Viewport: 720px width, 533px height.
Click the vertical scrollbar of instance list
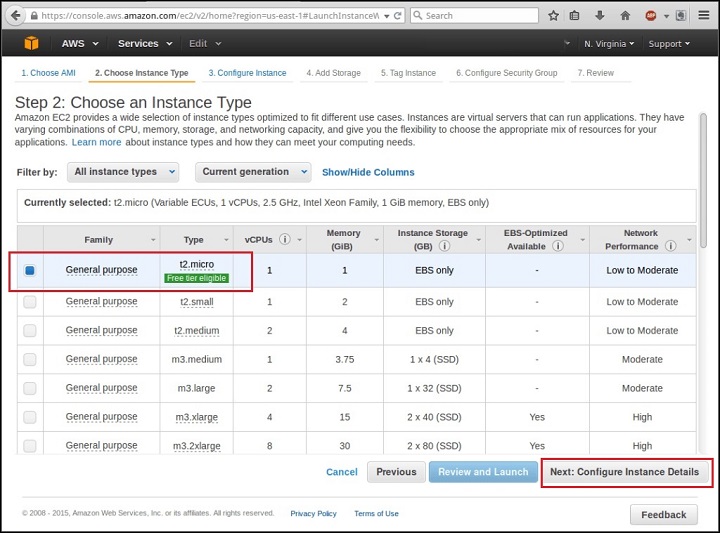703,180
